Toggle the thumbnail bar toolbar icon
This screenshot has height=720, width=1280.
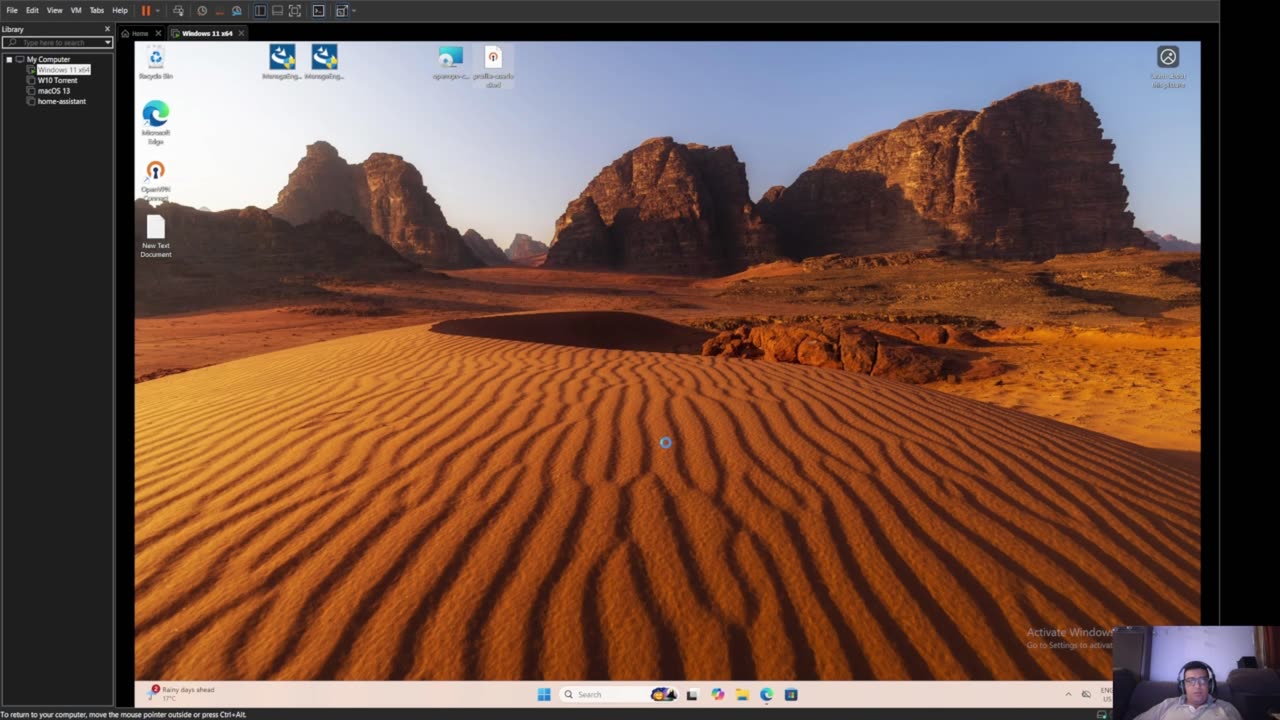(x=277, y=10)
